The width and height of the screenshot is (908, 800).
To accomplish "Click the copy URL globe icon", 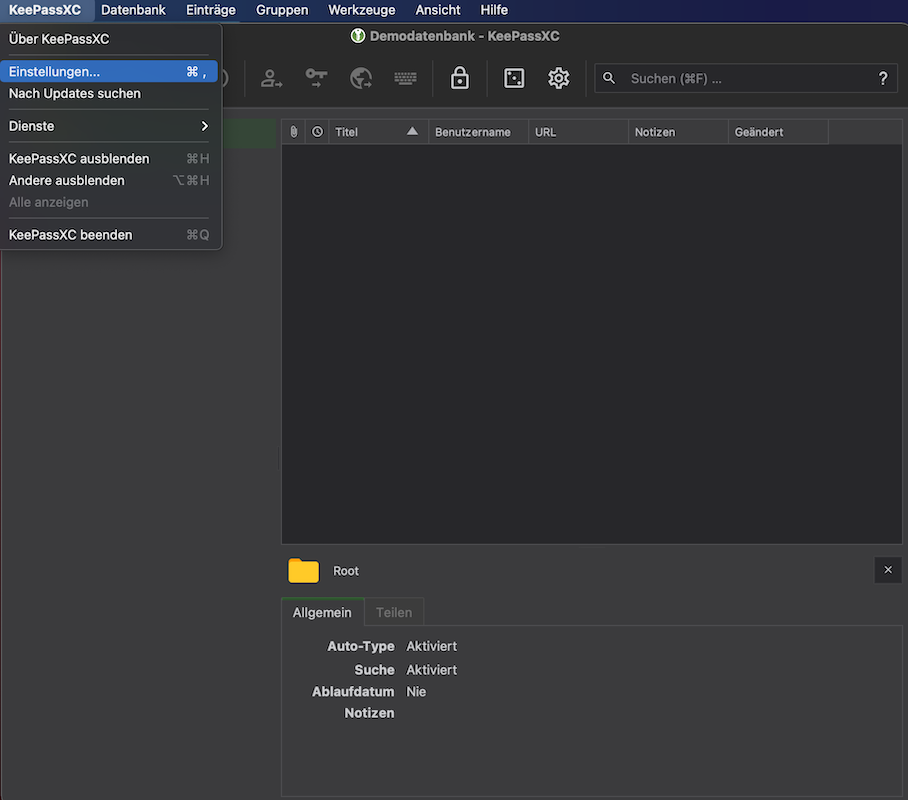I will click(x=361, y=78).
